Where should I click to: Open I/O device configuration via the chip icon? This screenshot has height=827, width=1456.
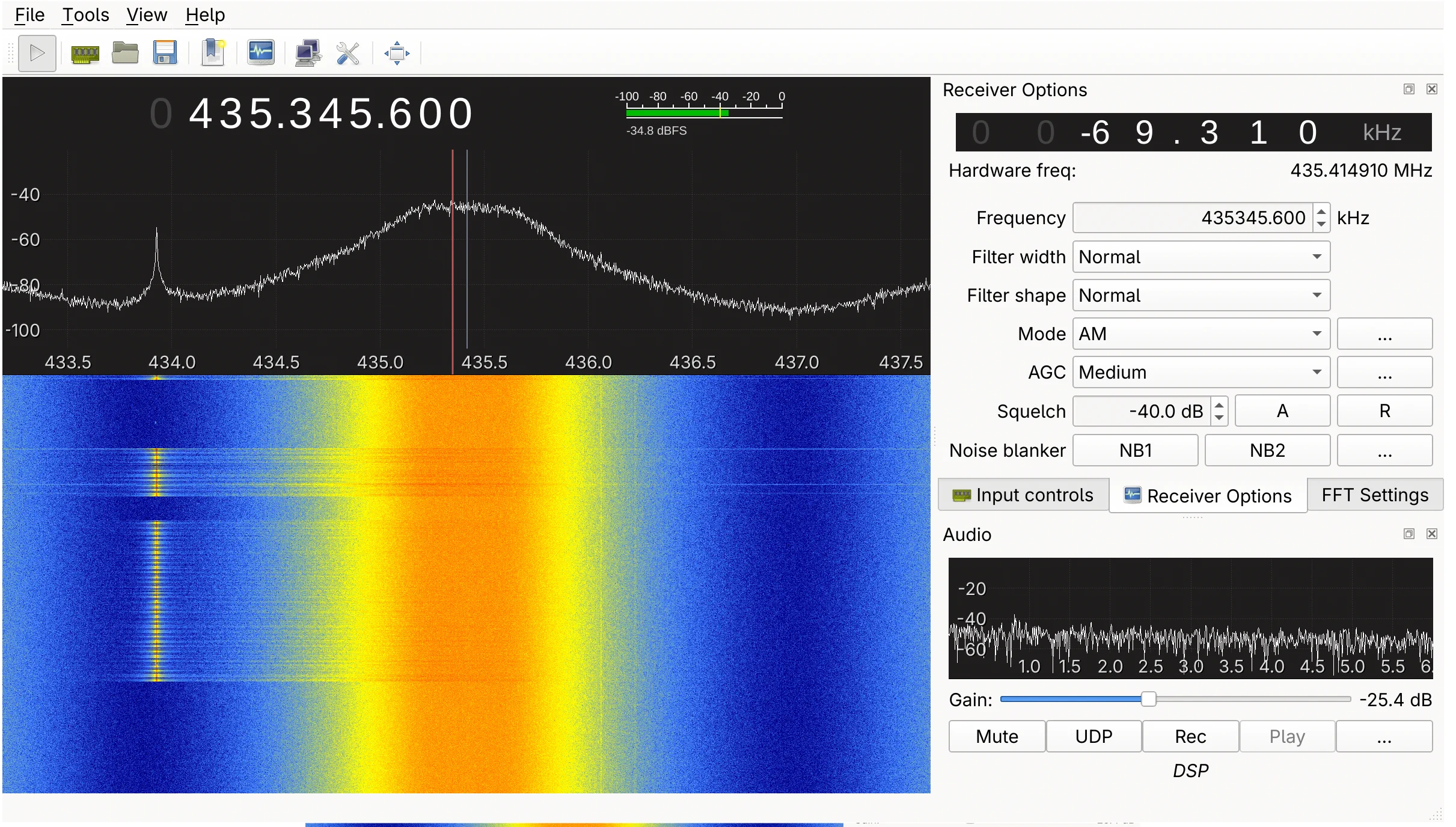pos(84,53)
